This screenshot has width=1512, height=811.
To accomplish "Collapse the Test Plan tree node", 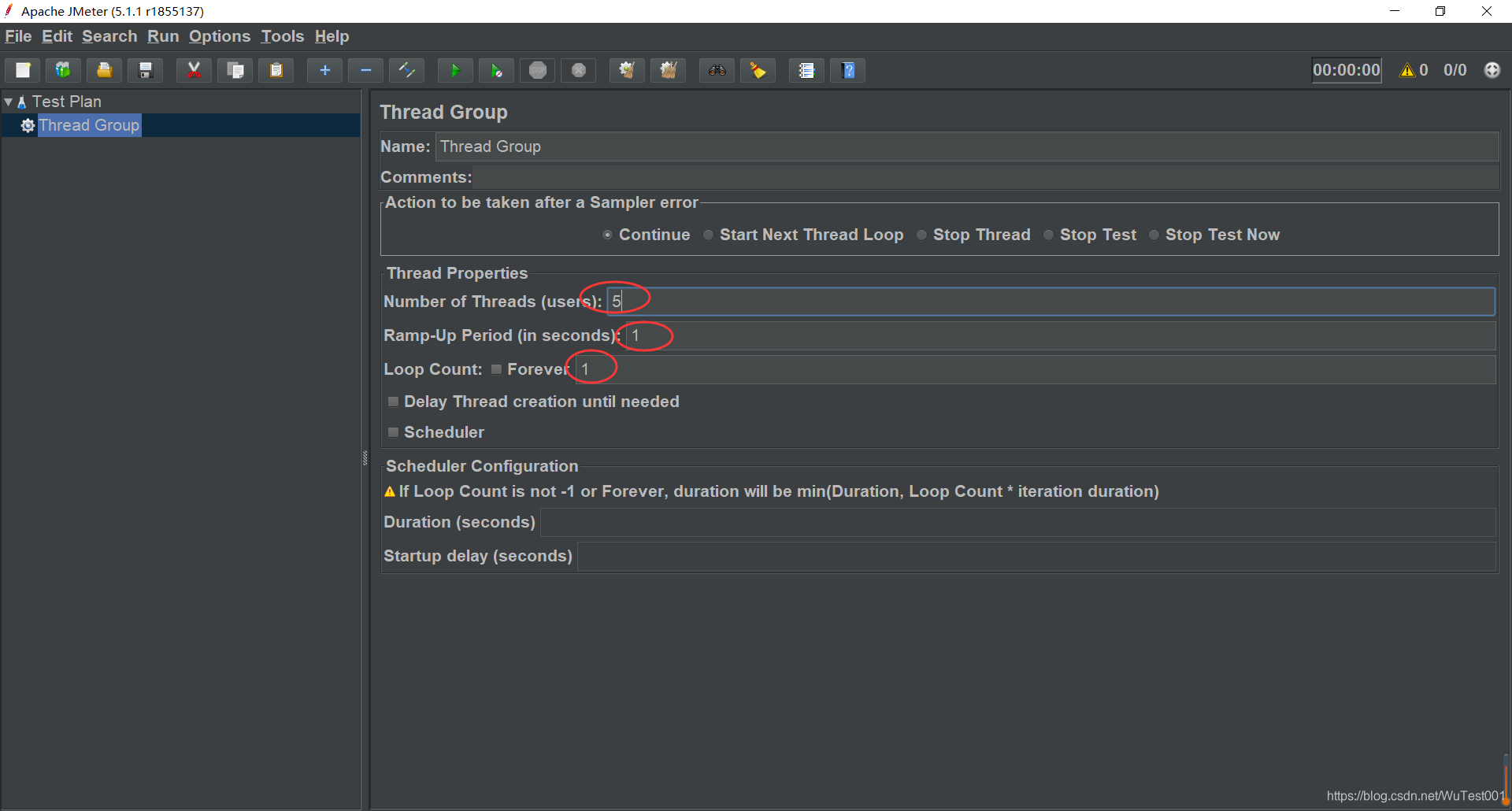I will 9,102.
